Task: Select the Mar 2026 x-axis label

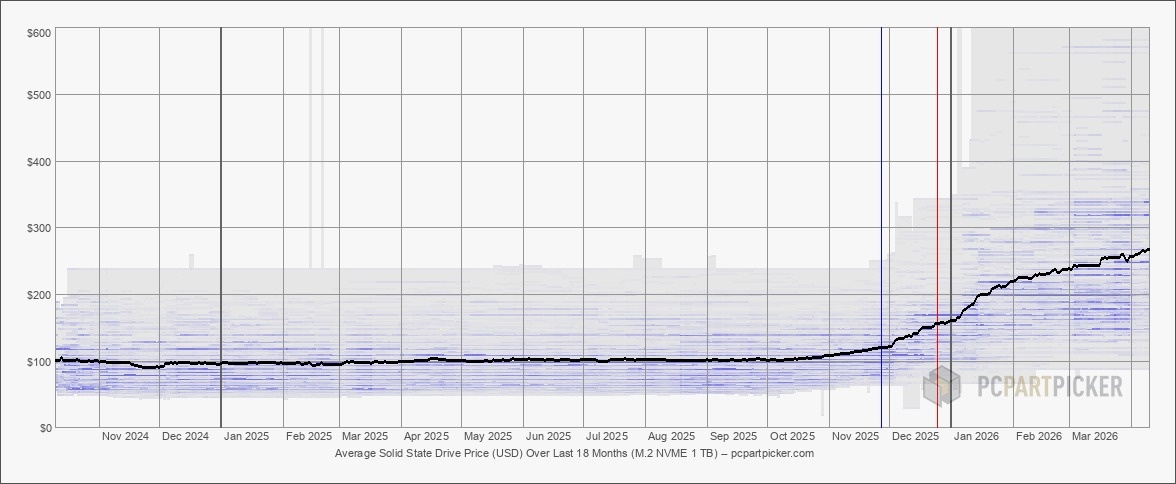Action: pyautogui.click(x=1094, y=437)
